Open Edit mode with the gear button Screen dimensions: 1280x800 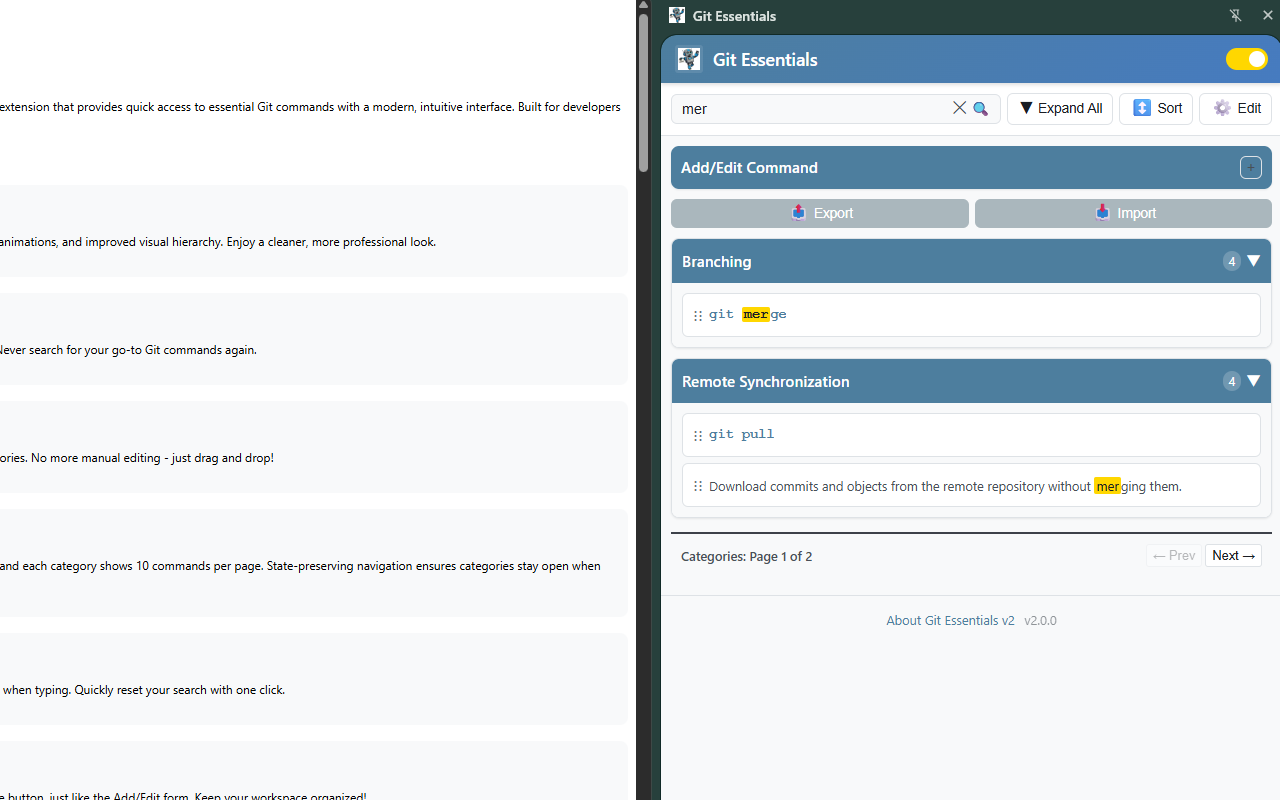point(1236,108)
